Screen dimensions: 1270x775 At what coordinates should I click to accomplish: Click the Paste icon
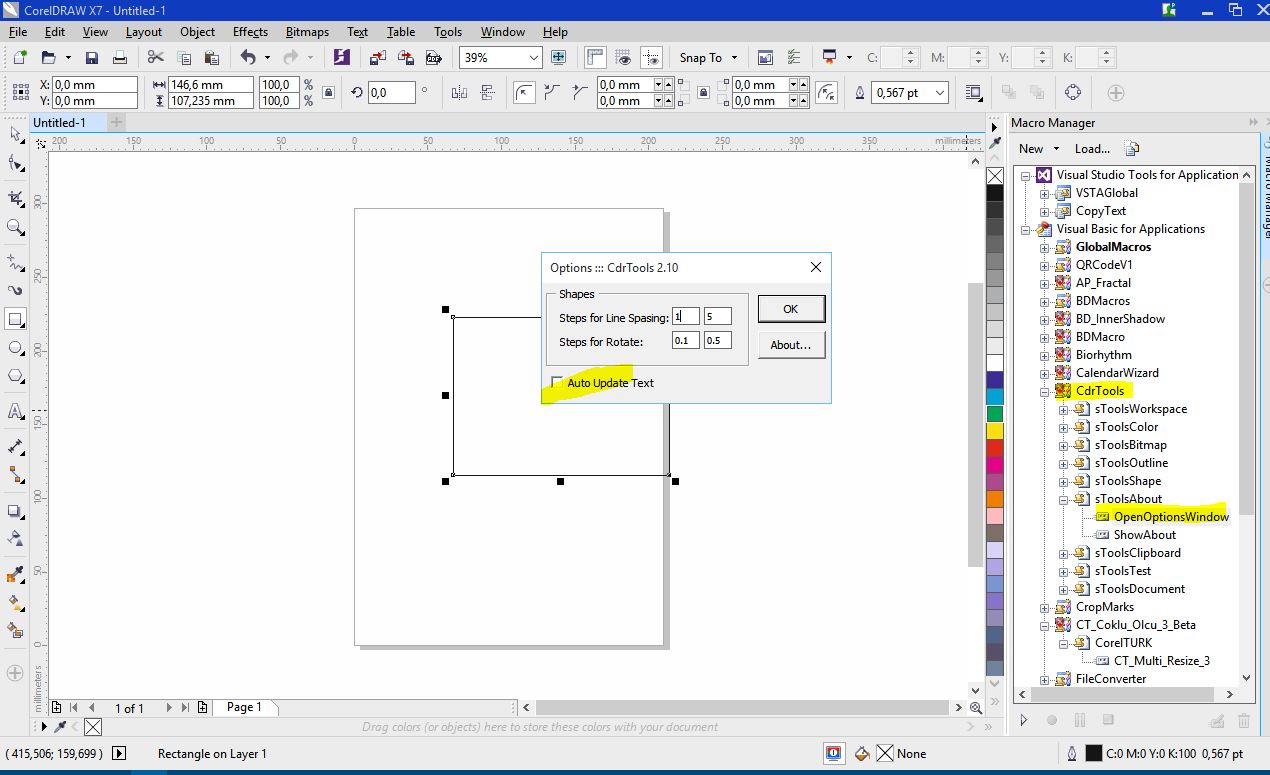pos(211,58)
